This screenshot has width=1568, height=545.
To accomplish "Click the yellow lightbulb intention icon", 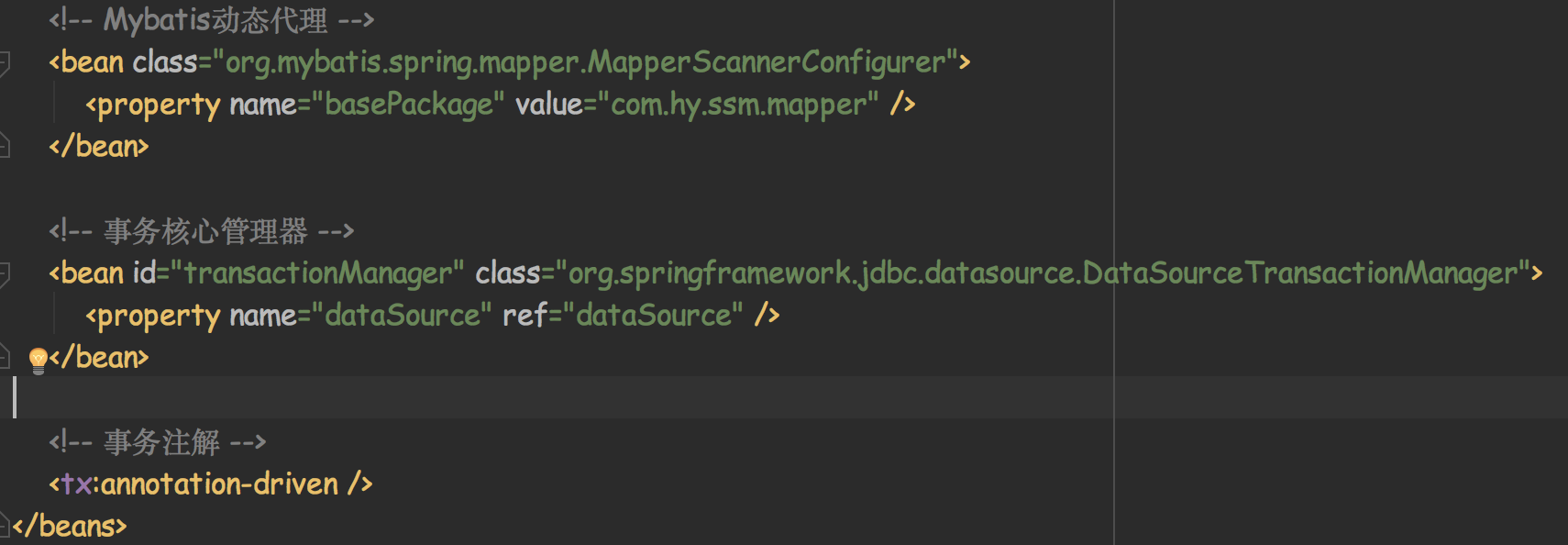I will (38, 360).
